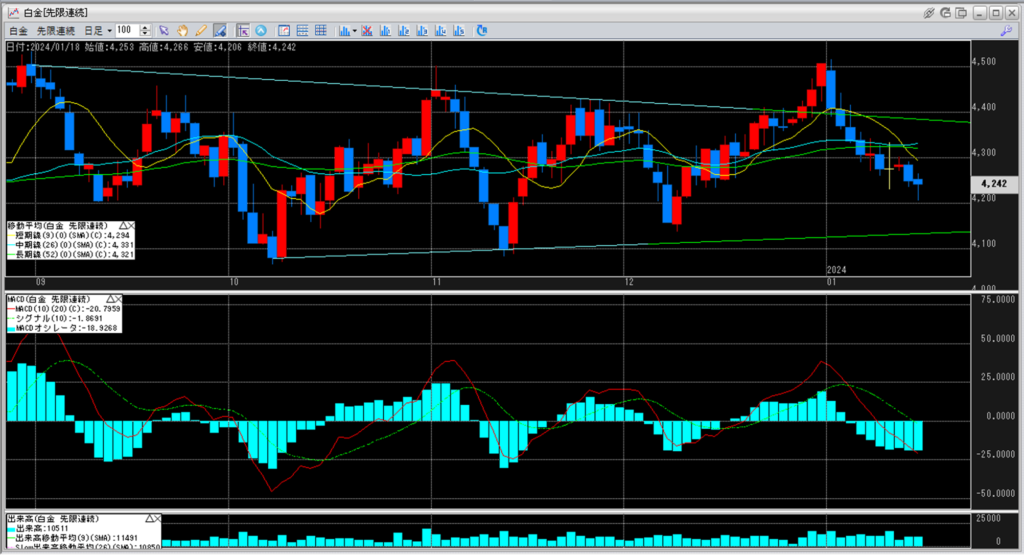Select the arrow pointer tool
This screenshot has width=1024, height=555.
164,31
